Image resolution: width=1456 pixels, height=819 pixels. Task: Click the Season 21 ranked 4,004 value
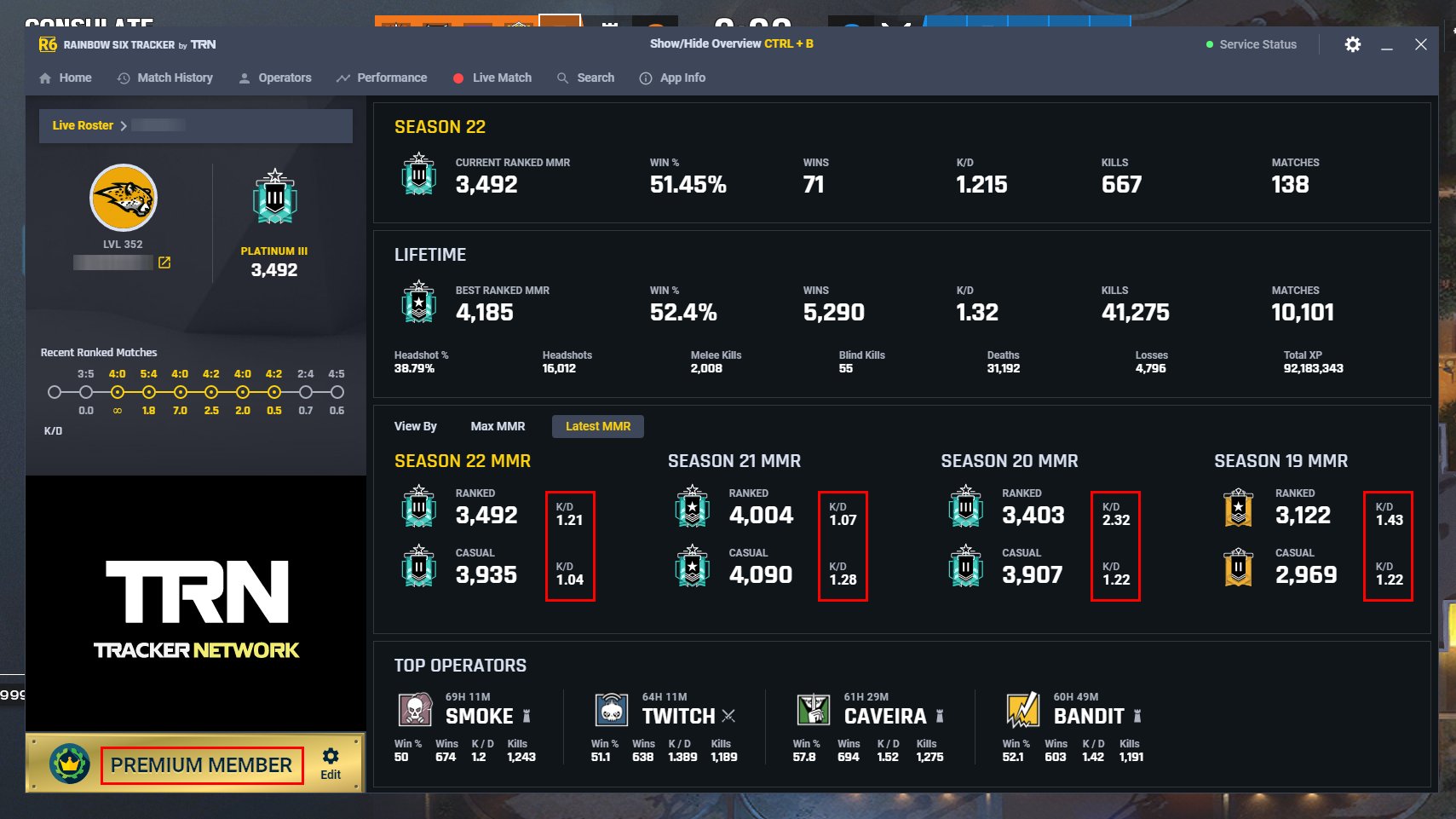761,515
